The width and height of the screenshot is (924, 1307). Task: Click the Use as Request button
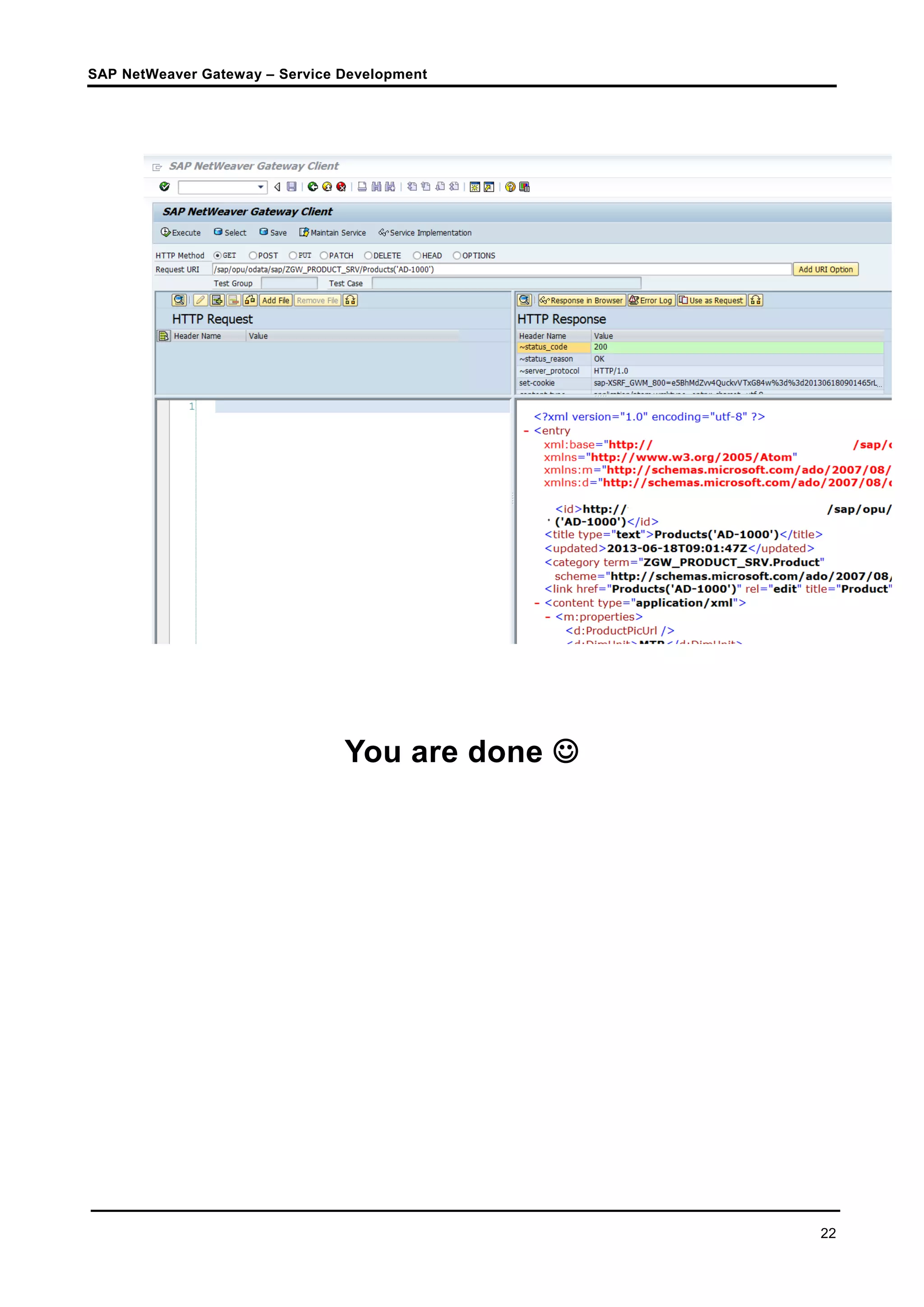711,300
